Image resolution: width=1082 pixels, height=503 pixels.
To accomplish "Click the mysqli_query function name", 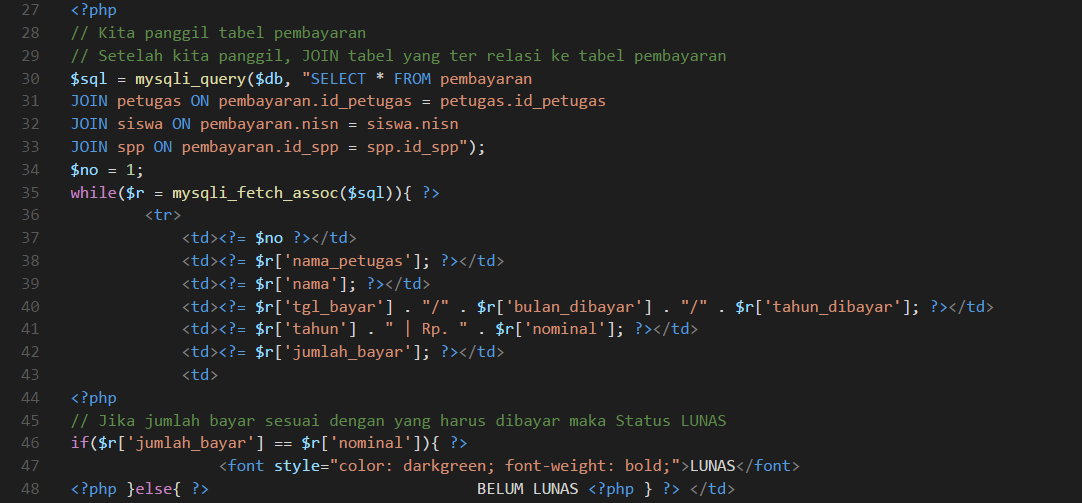I will pos(190,79).
